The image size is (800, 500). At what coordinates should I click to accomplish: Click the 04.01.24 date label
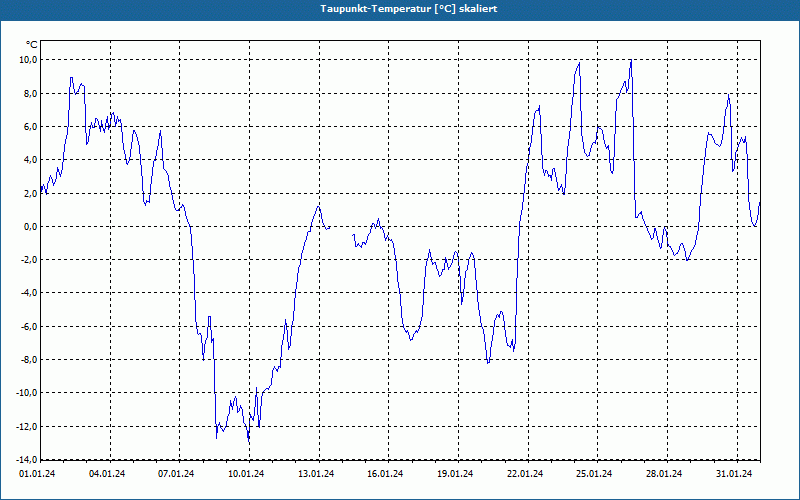pos(107,474)
